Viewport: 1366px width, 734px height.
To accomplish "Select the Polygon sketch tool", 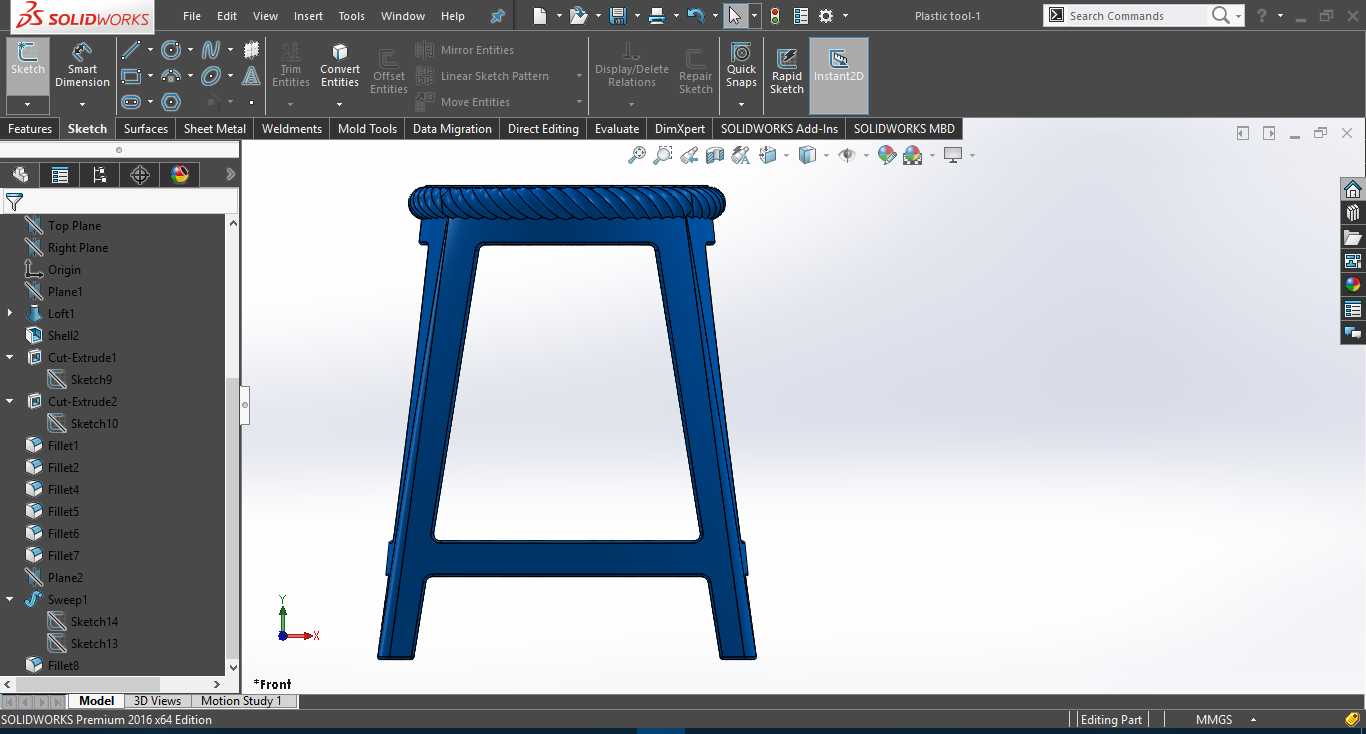I will click(171, 102).
